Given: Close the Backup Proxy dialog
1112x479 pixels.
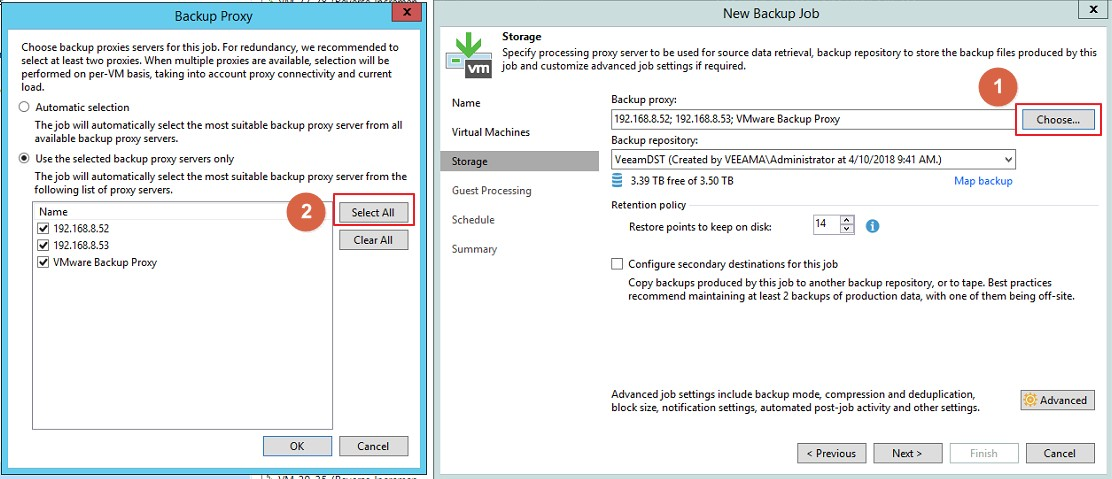Looking at the screenshot, I should [403, 15].
